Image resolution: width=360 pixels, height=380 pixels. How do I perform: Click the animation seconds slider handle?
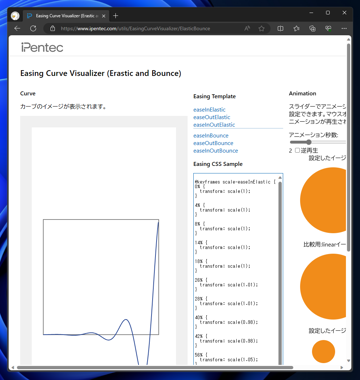click(x=308, y=142)
